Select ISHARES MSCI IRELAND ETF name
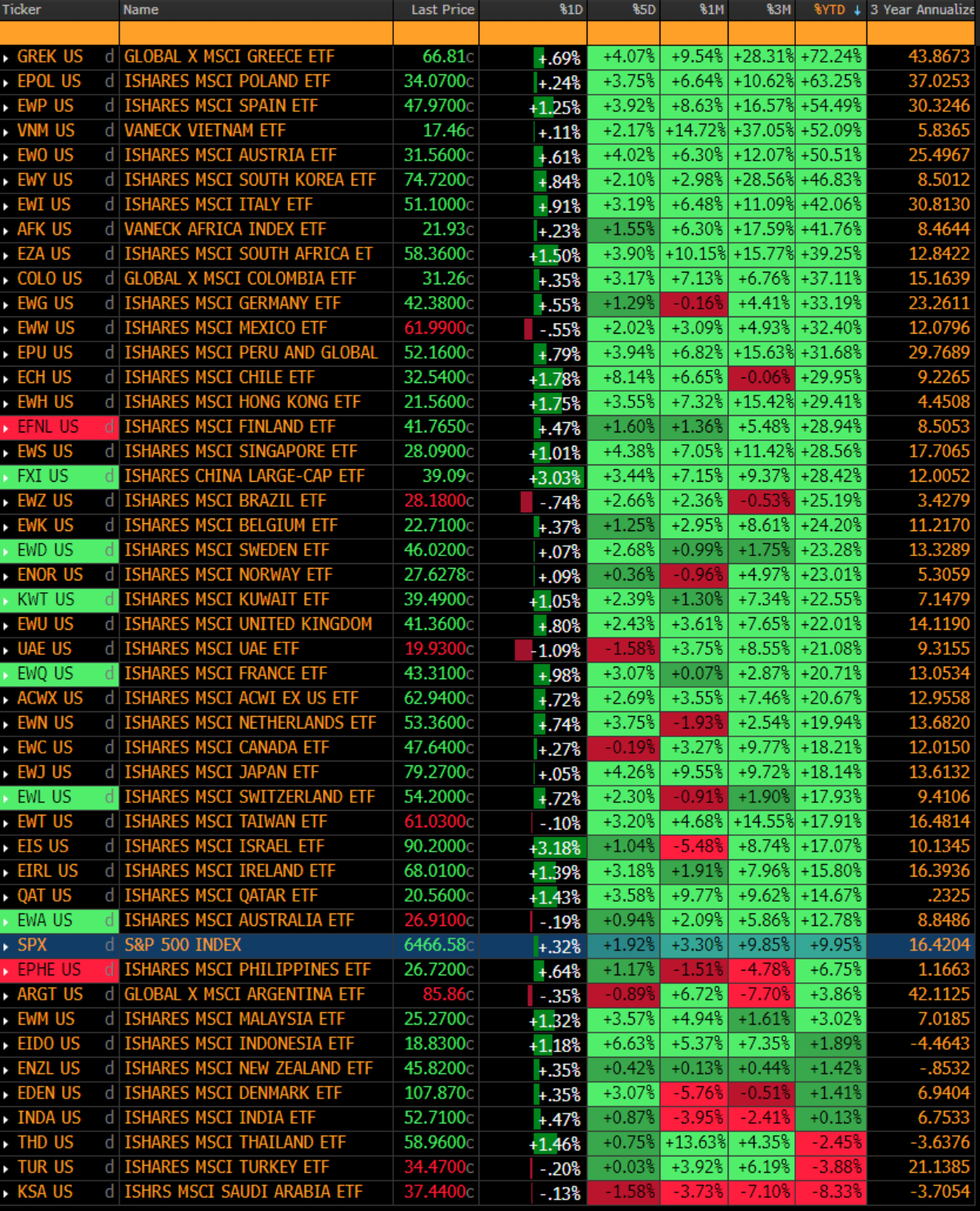Viewport: 980px width, 1211px height. pyautogui.click(x=230, y=871)
